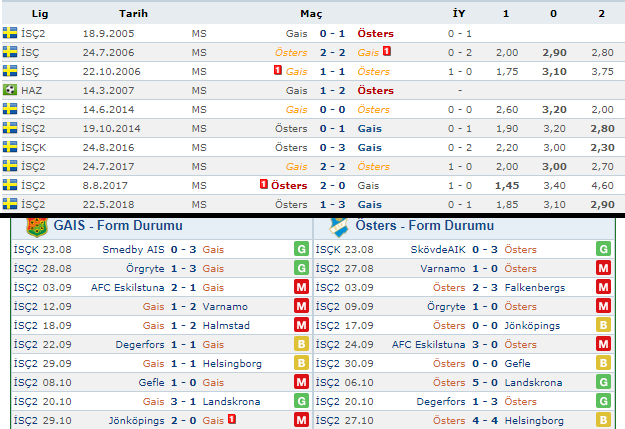This screenshot has width=625, height=429.
Task: Click the football icon on the HAZ row
Action: tap(10, 90)
